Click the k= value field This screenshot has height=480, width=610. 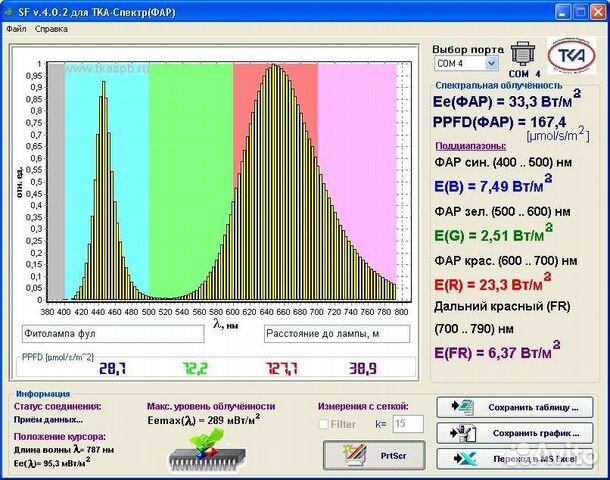[404, 424]
